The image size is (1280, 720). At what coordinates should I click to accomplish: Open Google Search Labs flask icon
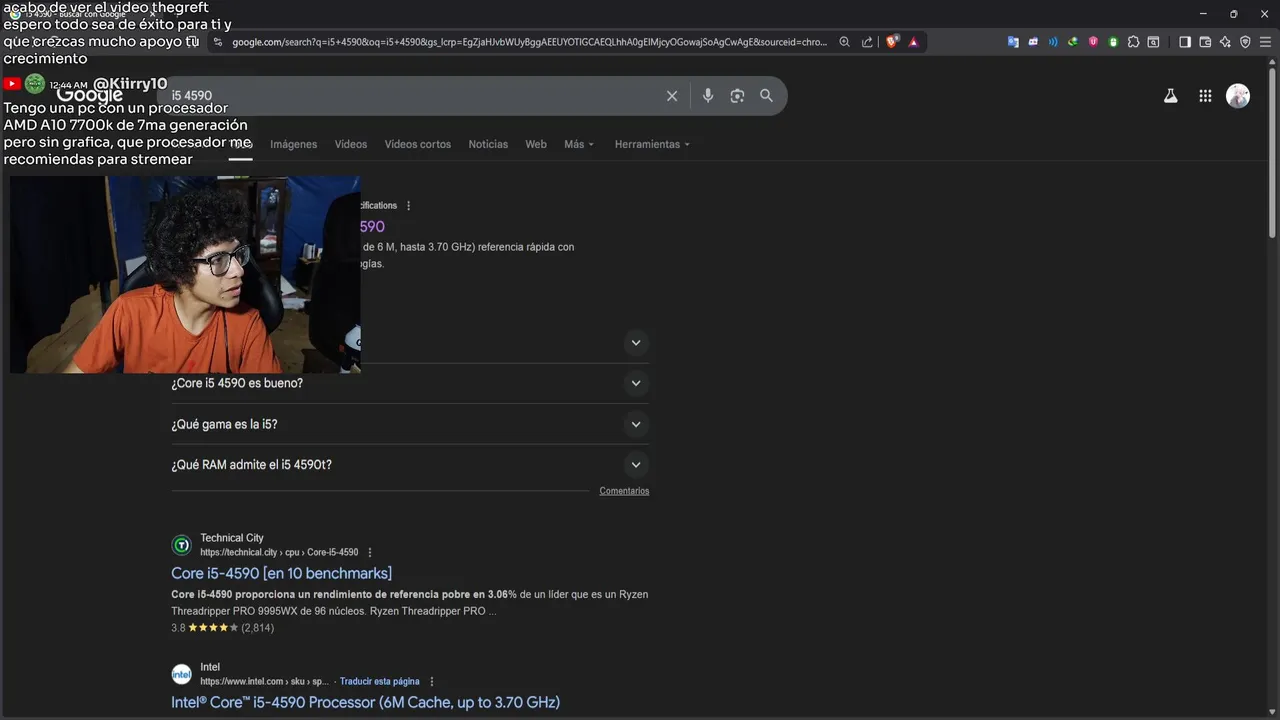click(x=1170, y=96)
